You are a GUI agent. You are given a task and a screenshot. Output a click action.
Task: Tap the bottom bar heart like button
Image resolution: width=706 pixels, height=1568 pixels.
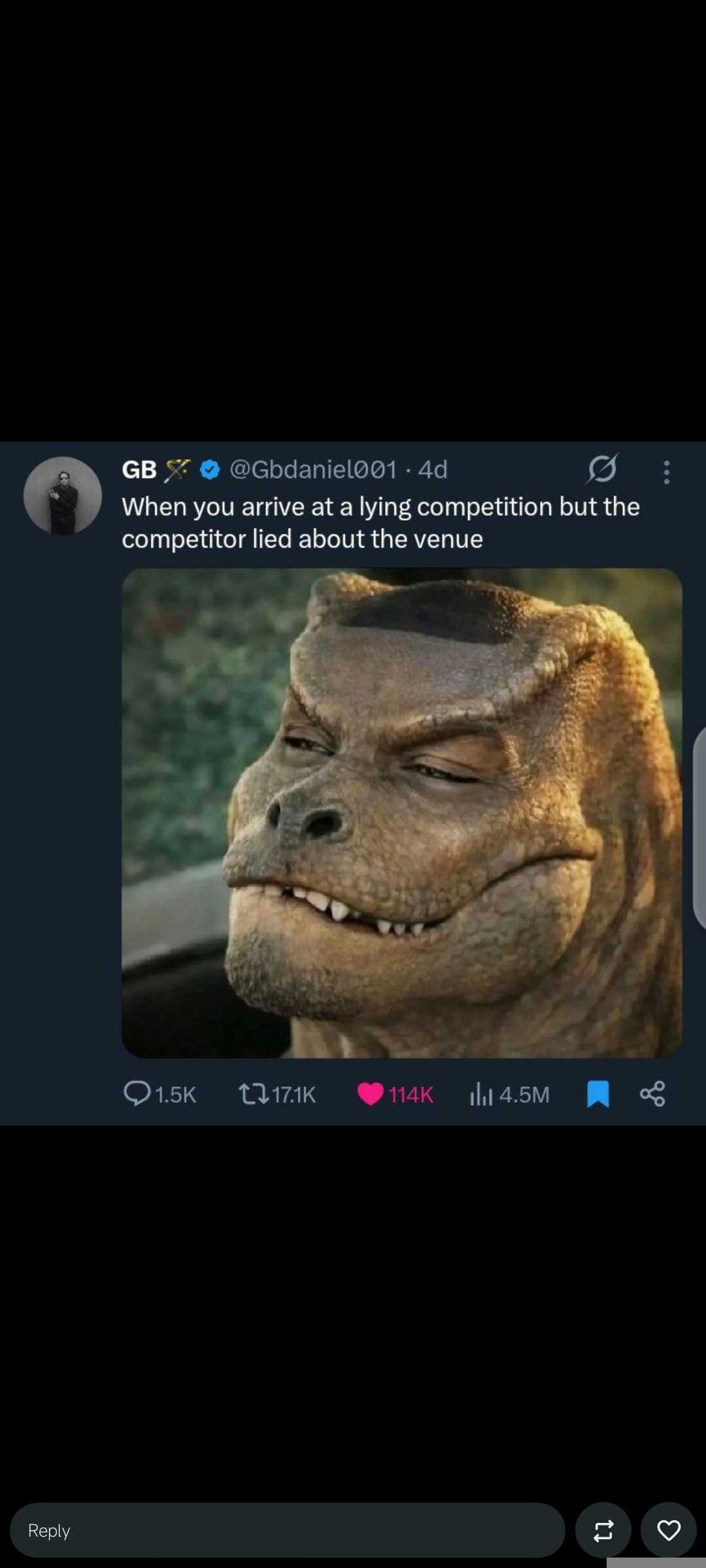(x=668, y=1530)
